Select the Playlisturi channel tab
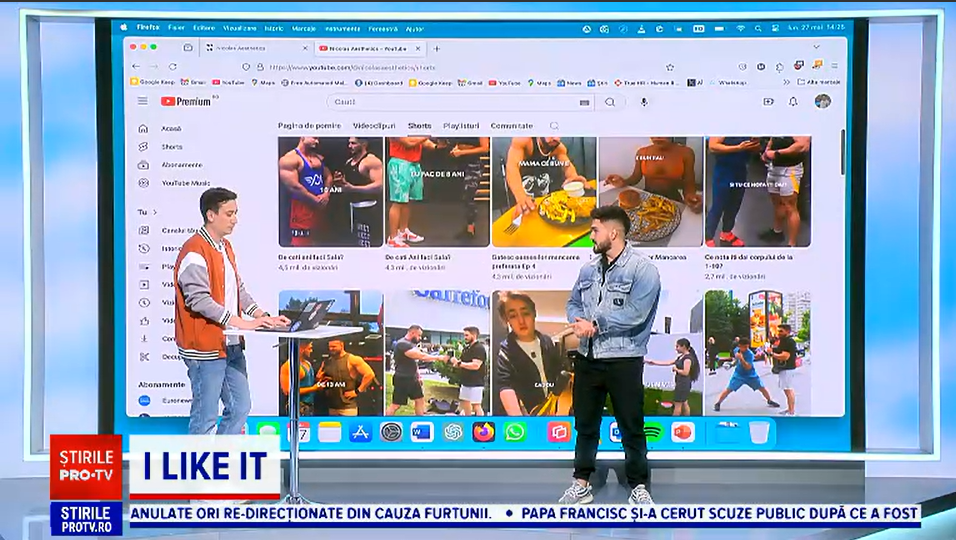 point(460,126)
